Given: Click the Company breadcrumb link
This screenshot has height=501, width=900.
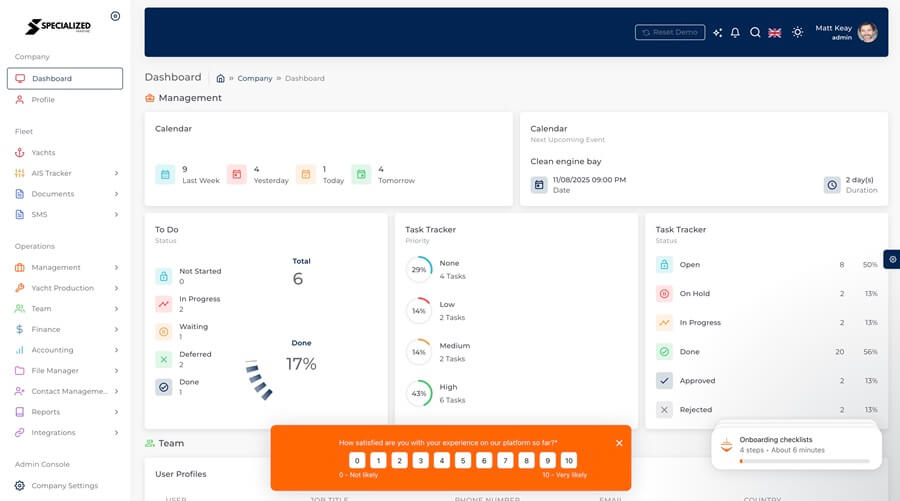Looking at the screenshot, I should point(254,78).
